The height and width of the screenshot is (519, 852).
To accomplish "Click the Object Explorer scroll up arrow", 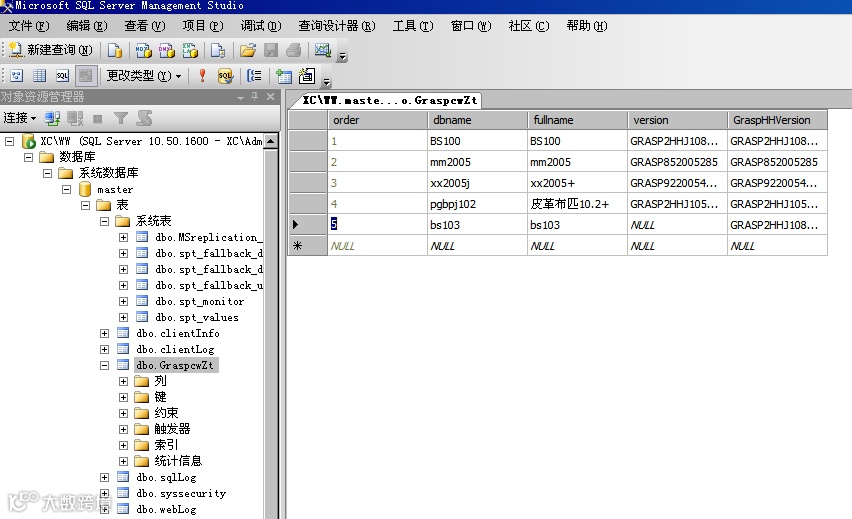I will point(270,141).
